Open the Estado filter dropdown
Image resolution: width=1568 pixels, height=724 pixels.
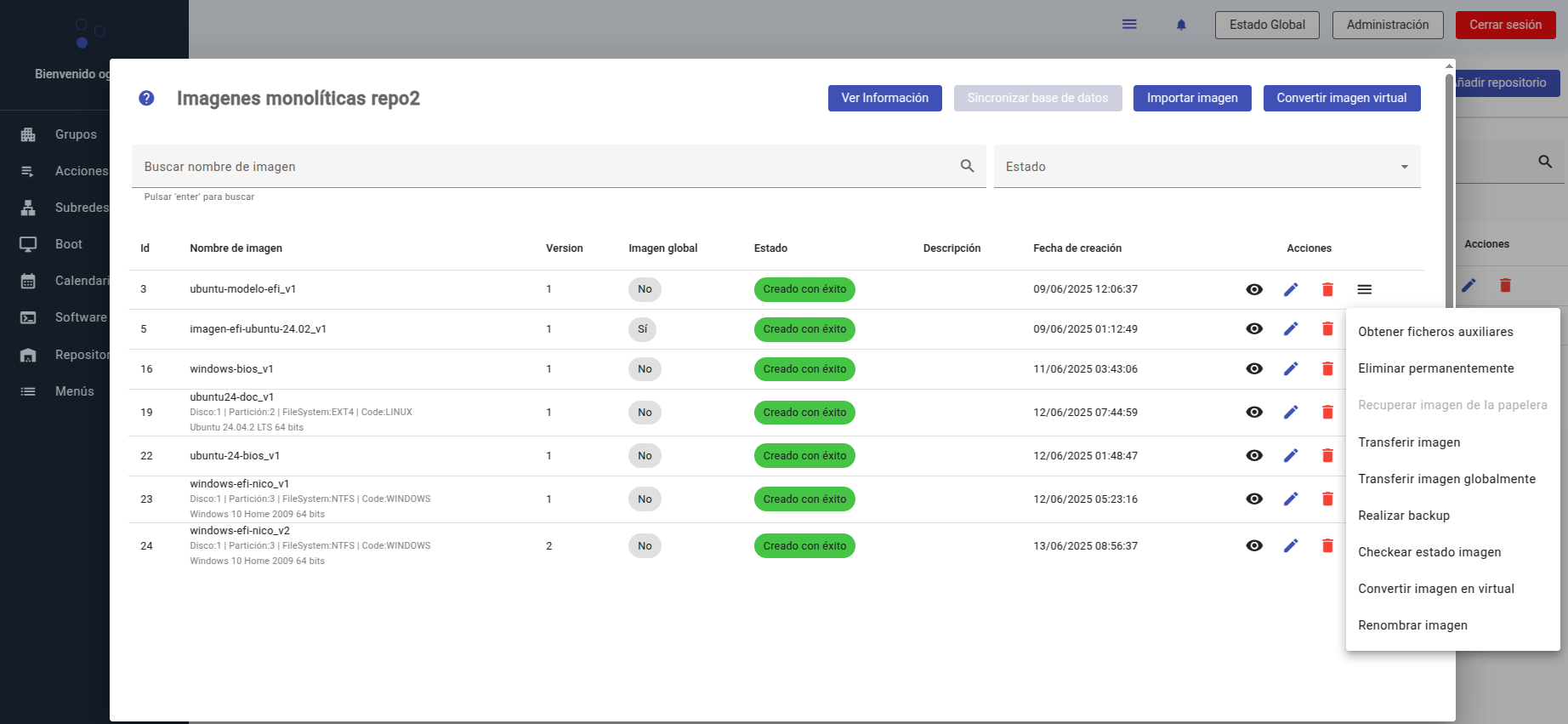pyautogui.click(x=1207, y=167)
